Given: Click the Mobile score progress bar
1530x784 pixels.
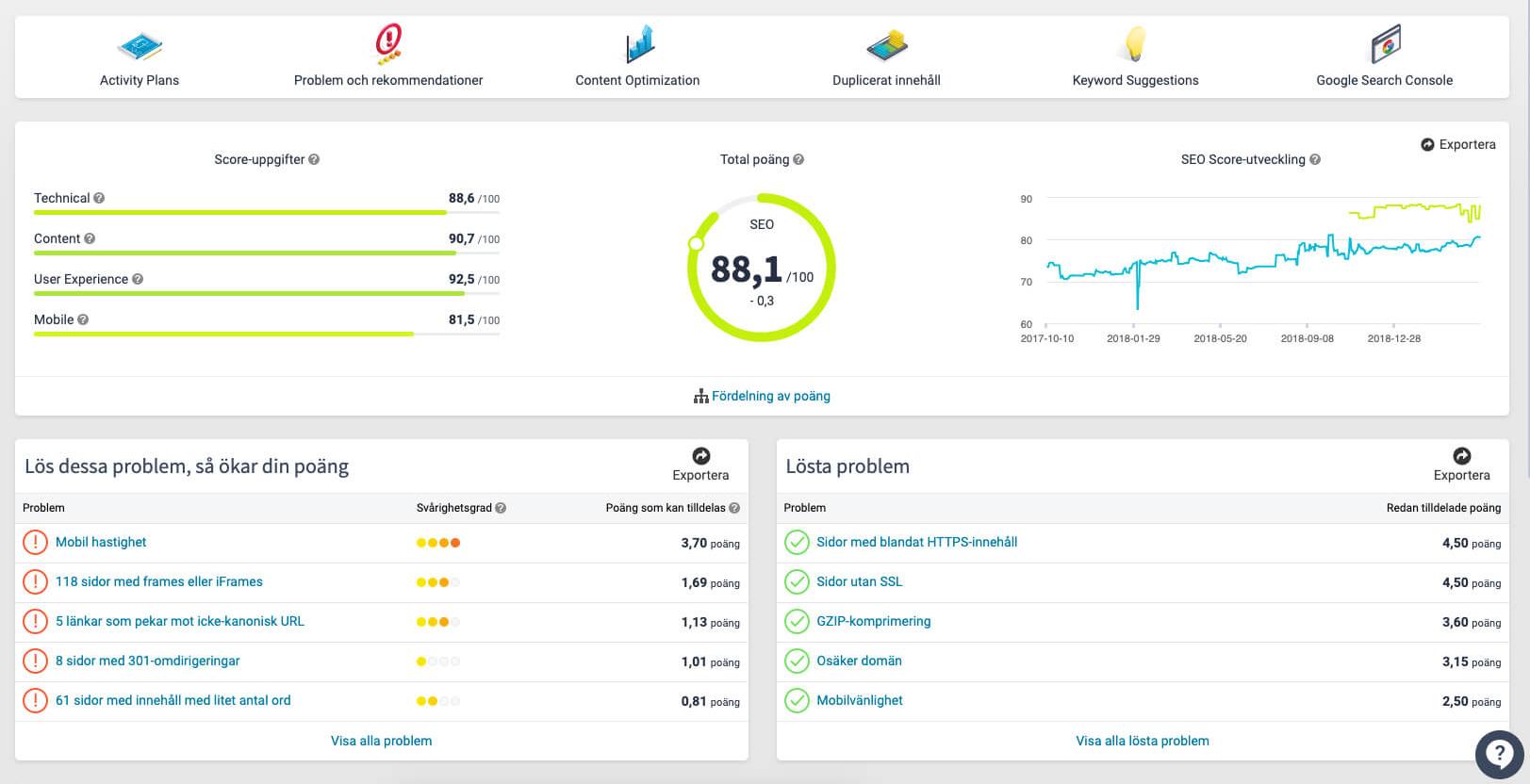Looking at the screenshot, I should click(267, 335).
